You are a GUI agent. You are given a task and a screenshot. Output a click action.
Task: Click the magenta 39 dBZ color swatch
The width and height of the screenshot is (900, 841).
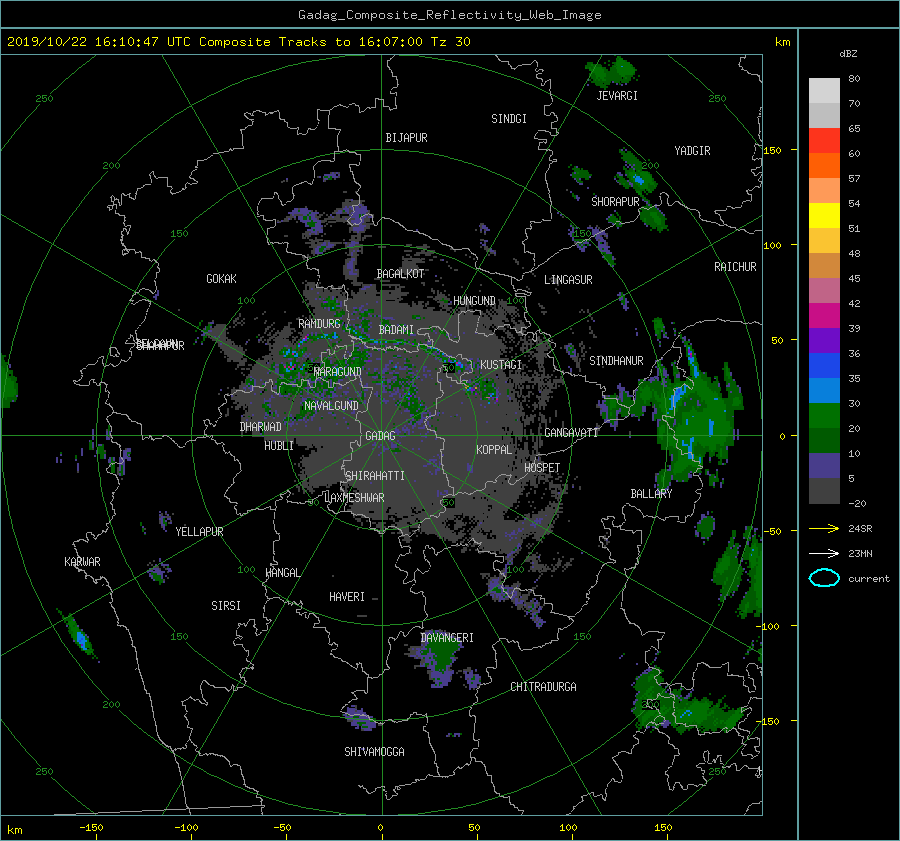(x=824, y=315)
